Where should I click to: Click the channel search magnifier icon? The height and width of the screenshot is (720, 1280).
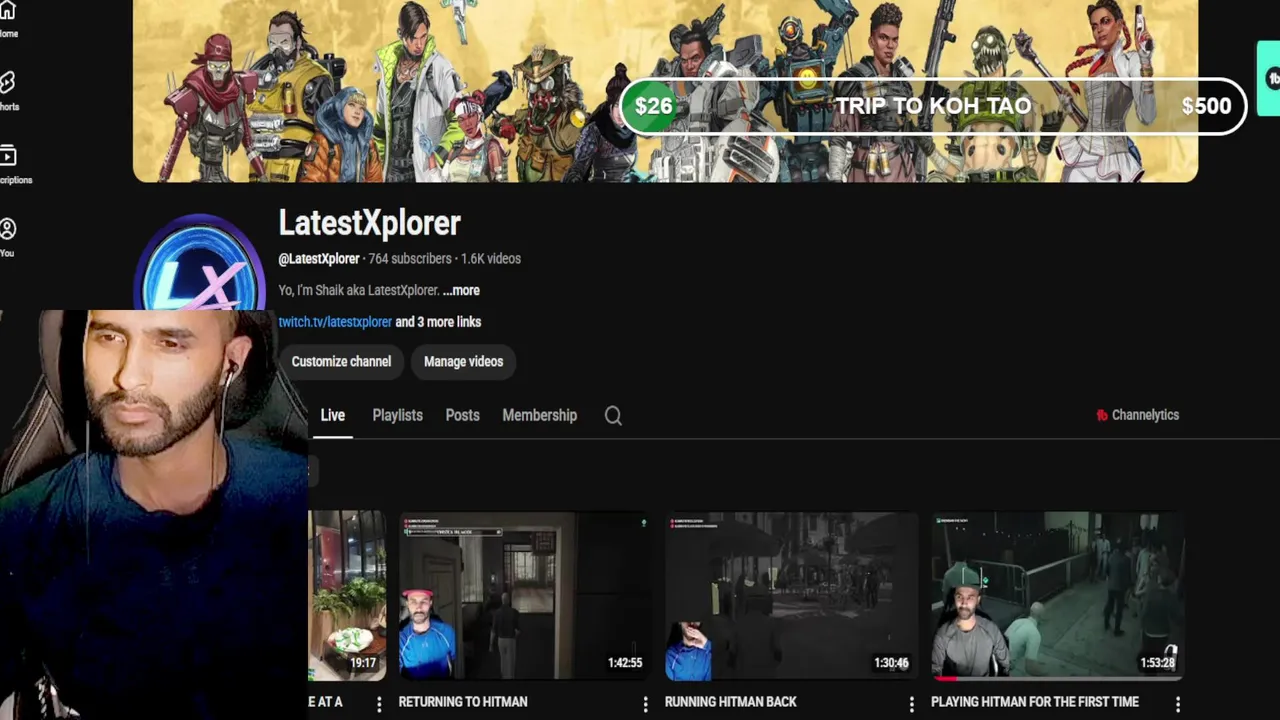click(613, 416)
